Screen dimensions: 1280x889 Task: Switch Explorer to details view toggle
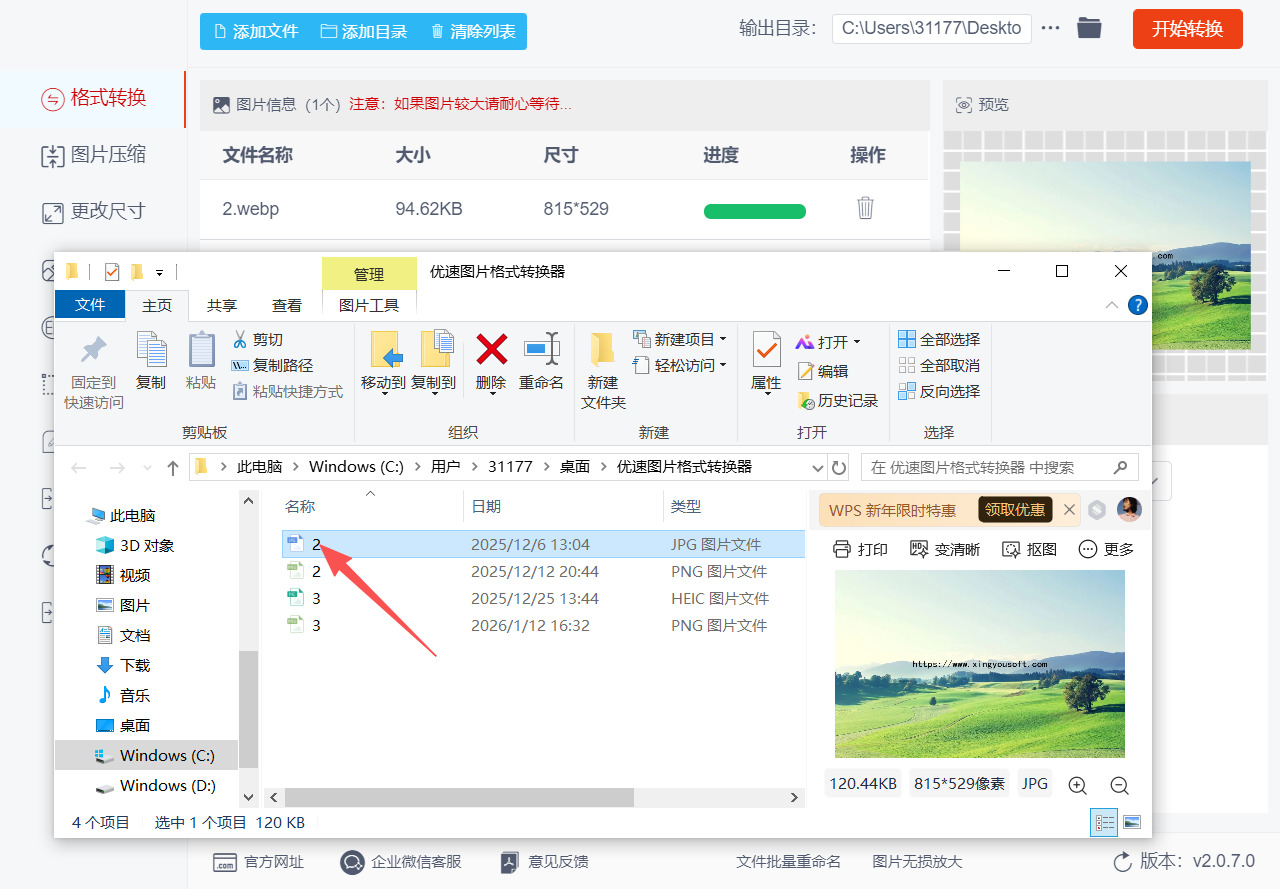[x=1104, y=822]
